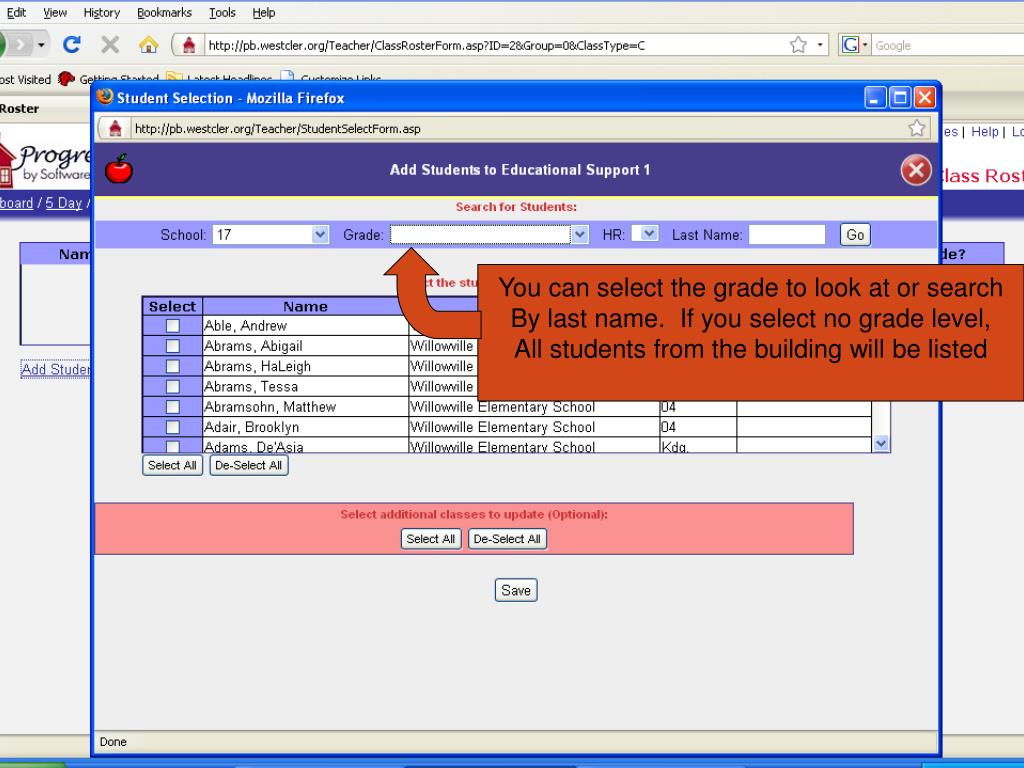Click the main browser URL address field
The image size is (1024, 768).
coord(496,45)
